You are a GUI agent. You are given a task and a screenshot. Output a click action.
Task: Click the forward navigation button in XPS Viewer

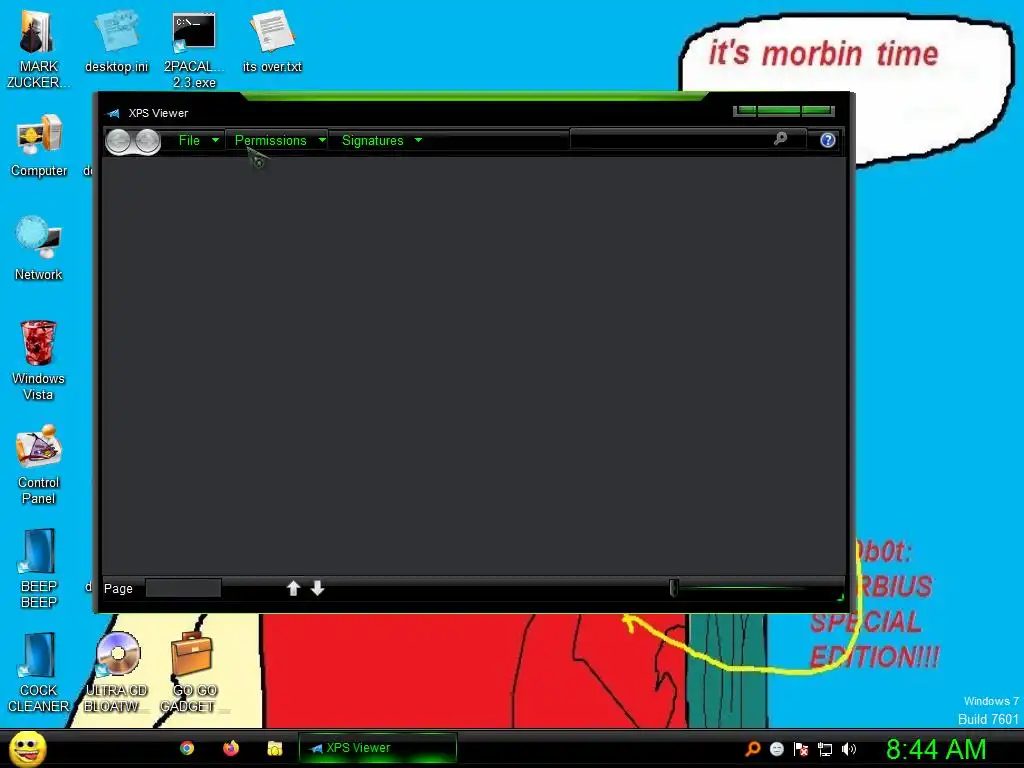tap(148, 141)
